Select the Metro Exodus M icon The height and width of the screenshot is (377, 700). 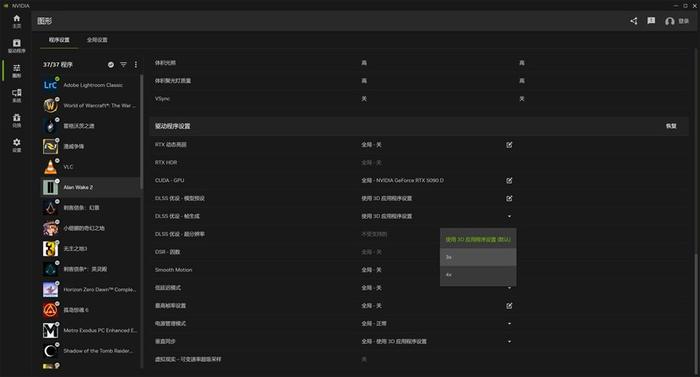click(50, 330)
